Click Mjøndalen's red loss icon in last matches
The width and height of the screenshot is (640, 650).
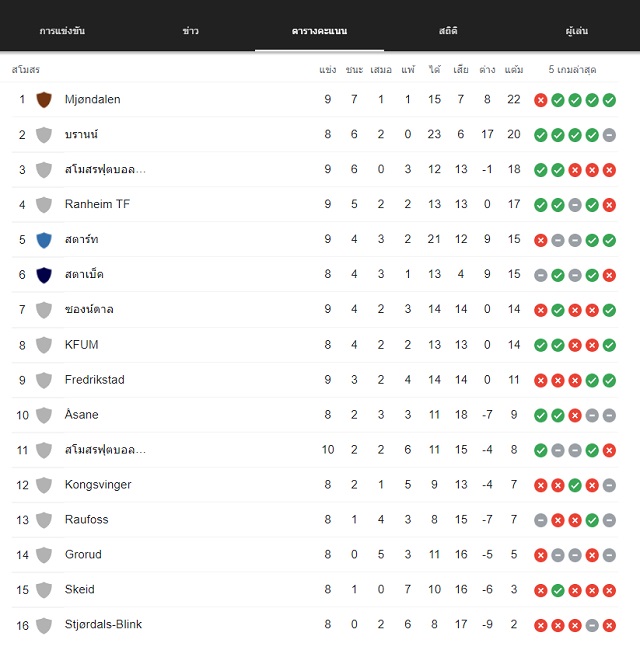[x=541, y=100]
